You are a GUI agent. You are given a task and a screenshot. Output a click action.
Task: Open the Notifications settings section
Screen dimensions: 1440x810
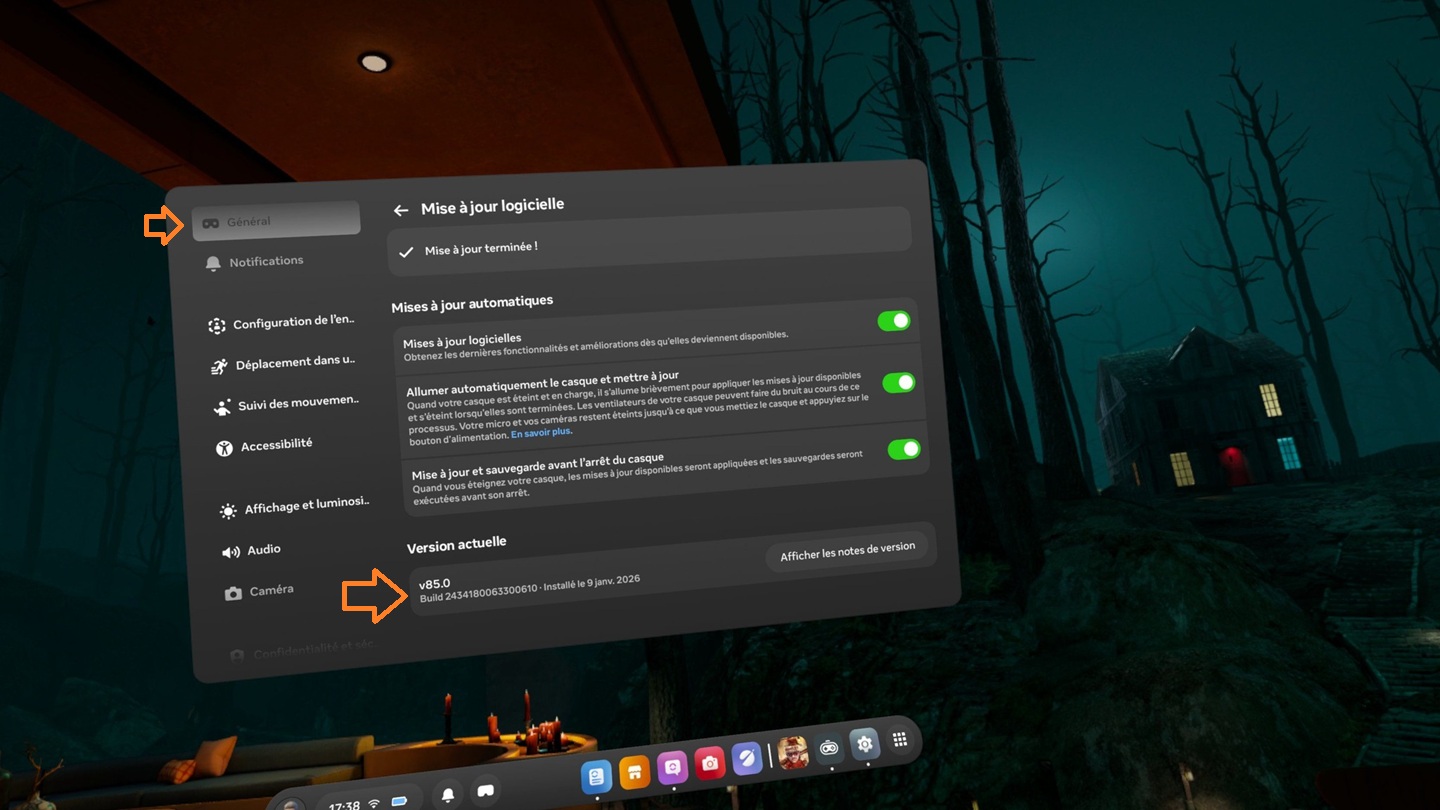(x=264, y=261)
